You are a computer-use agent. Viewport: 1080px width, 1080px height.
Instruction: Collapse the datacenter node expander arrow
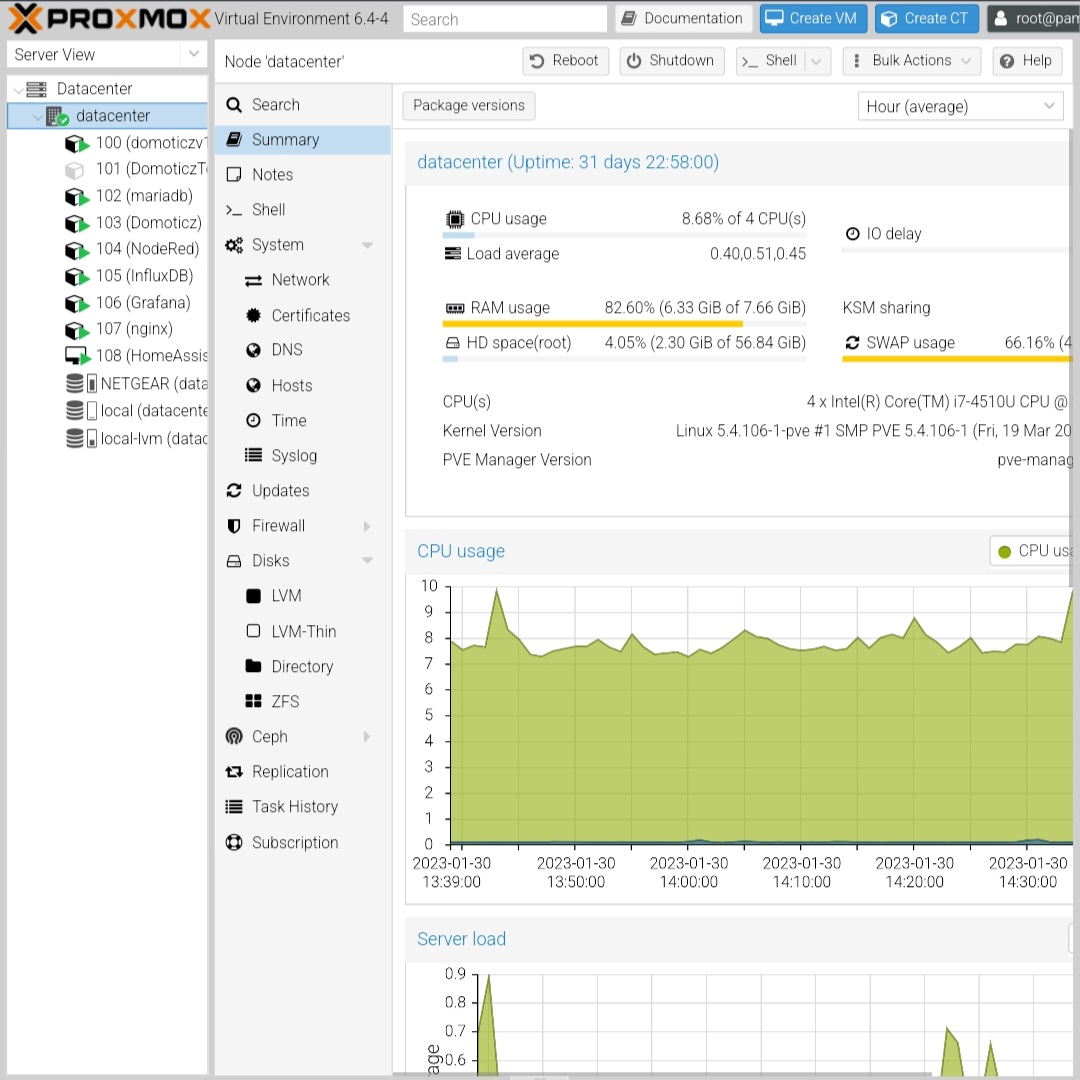[37, 116]
